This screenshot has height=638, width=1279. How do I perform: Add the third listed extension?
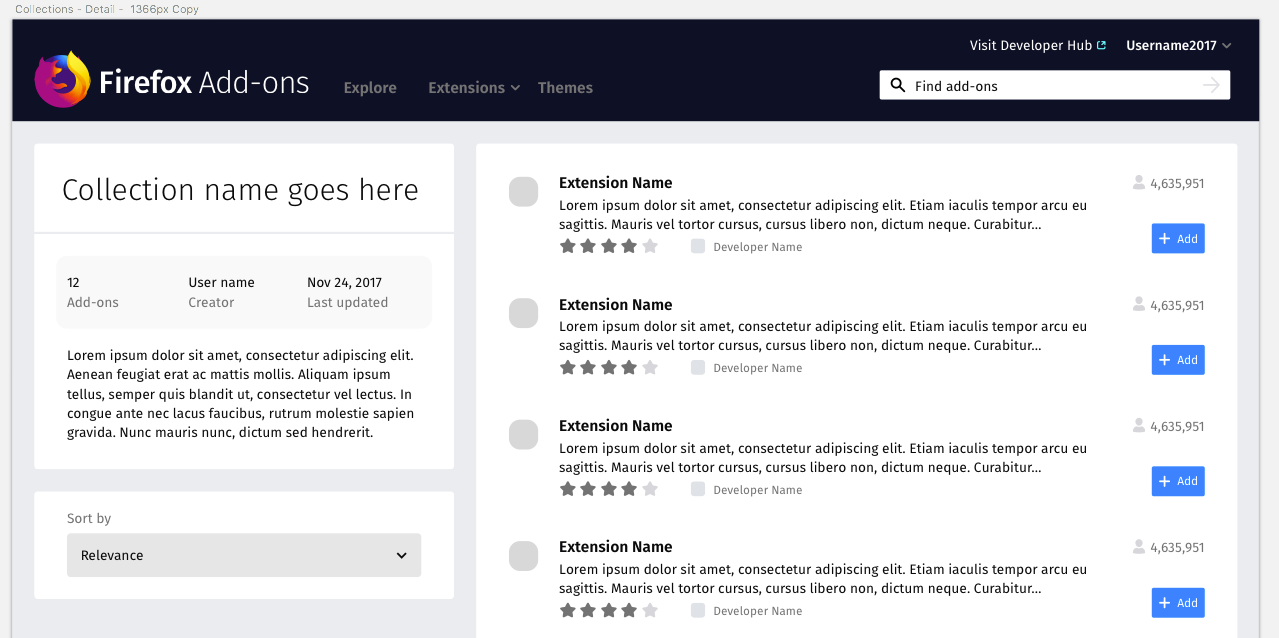pyautogui.click(x=1178, y=481)
